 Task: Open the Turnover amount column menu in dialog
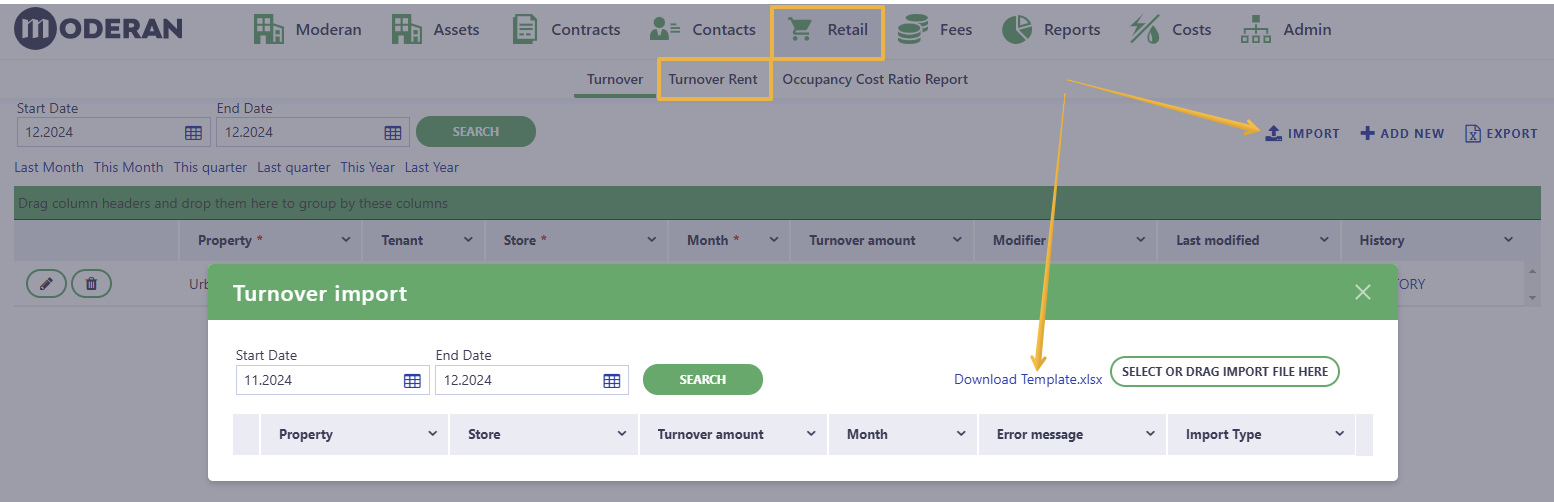(811, 434)
